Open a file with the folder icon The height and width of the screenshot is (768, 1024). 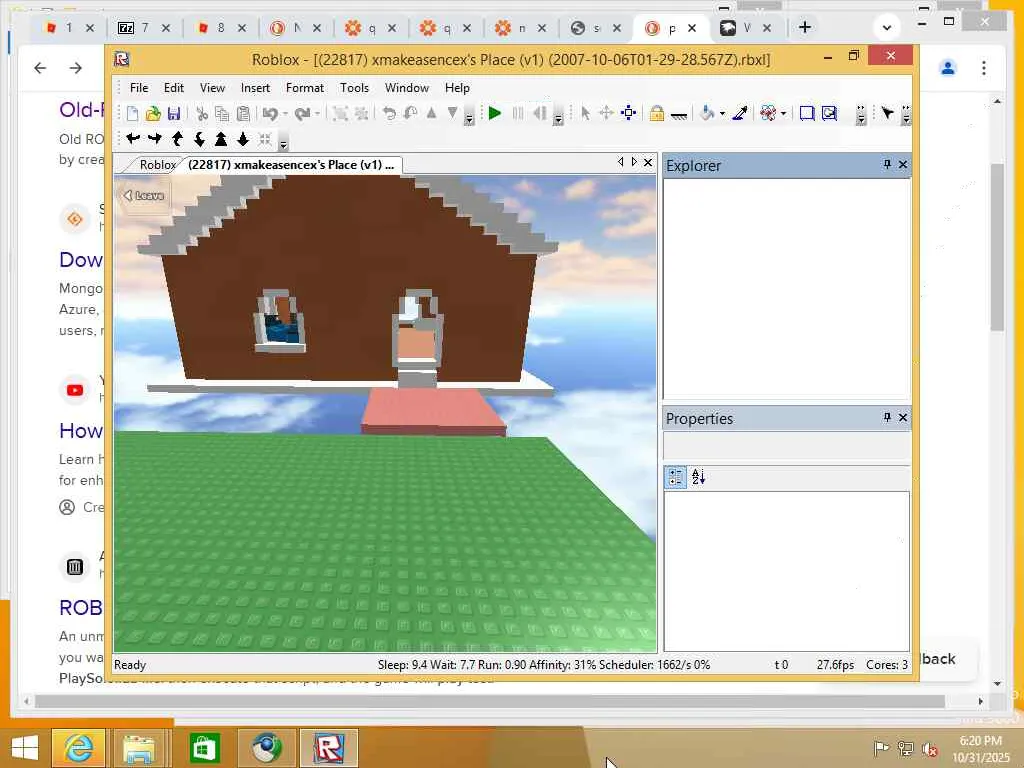point(153,114)
